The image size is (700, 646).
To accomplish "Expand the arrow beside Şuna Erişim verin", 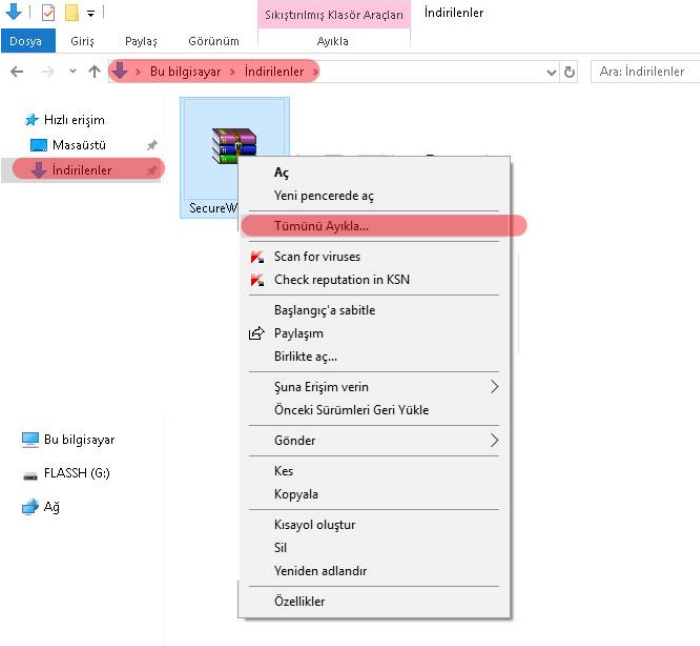I will click(x=494, y=387).
